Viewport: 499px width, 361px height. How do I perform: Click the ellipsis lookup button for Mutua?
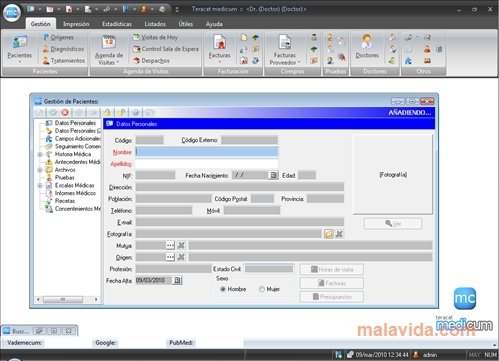pos(170,246)
